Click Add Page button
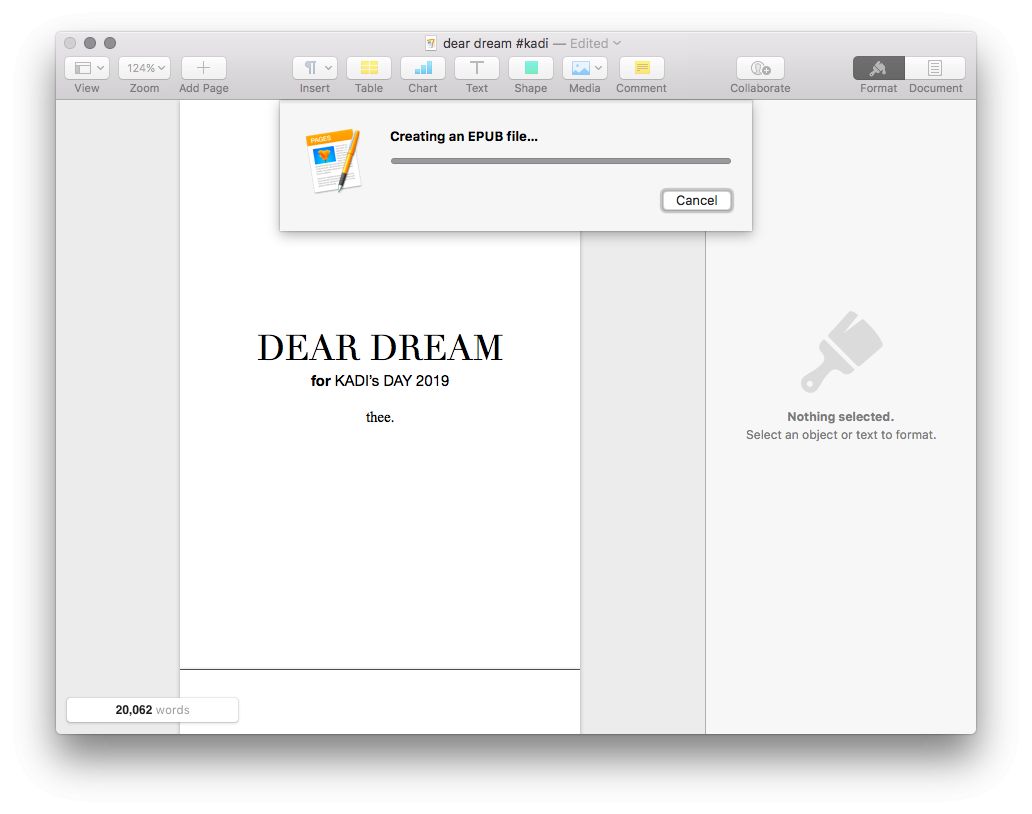 point(203,68)
